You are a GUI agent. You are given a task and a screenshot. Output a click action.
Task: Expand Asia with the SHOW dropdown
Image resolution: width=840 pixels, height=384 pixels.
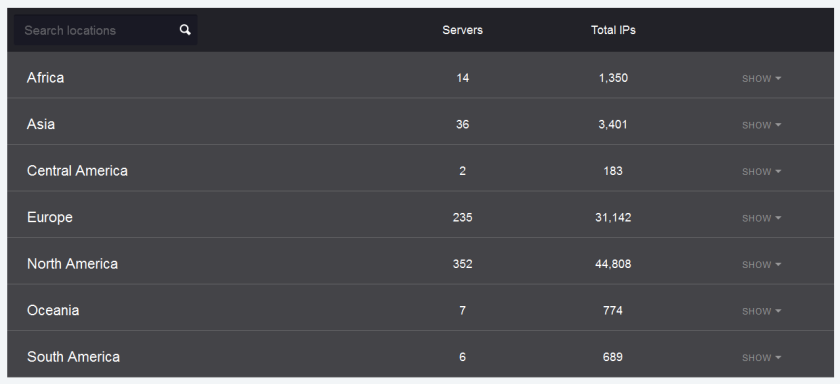click(x=761, y=125)
